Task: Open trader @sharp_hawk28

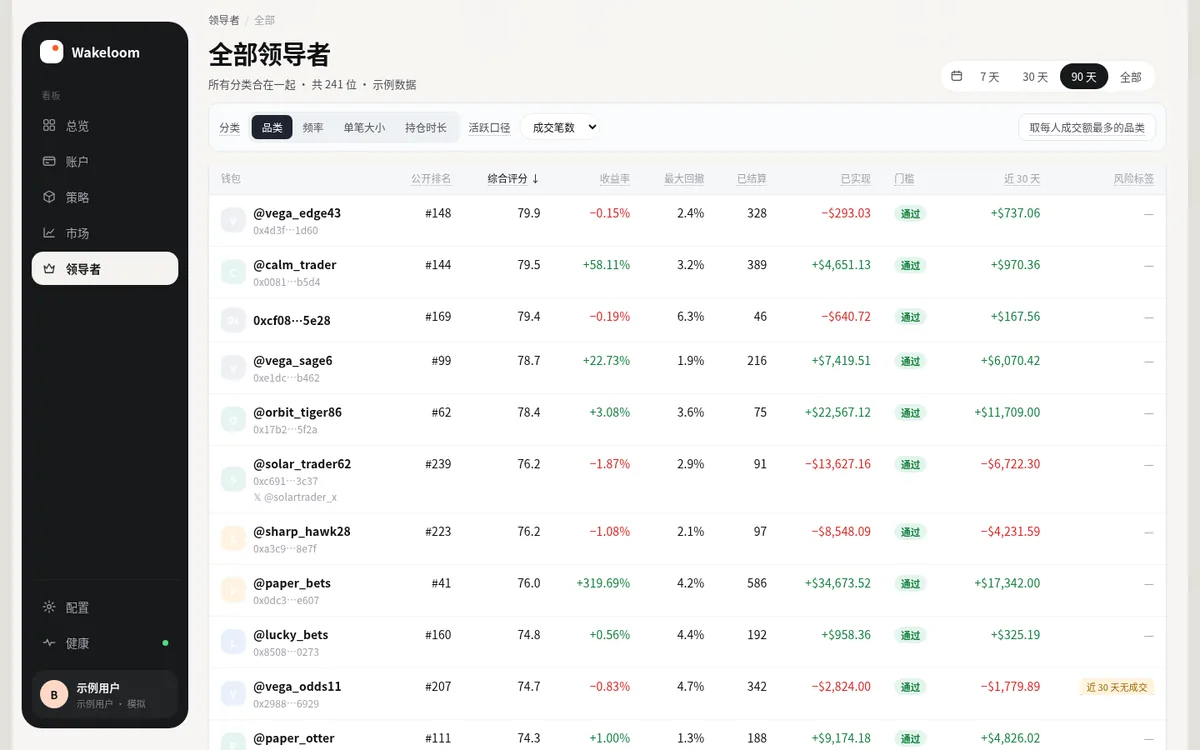Action: (302, 531)
